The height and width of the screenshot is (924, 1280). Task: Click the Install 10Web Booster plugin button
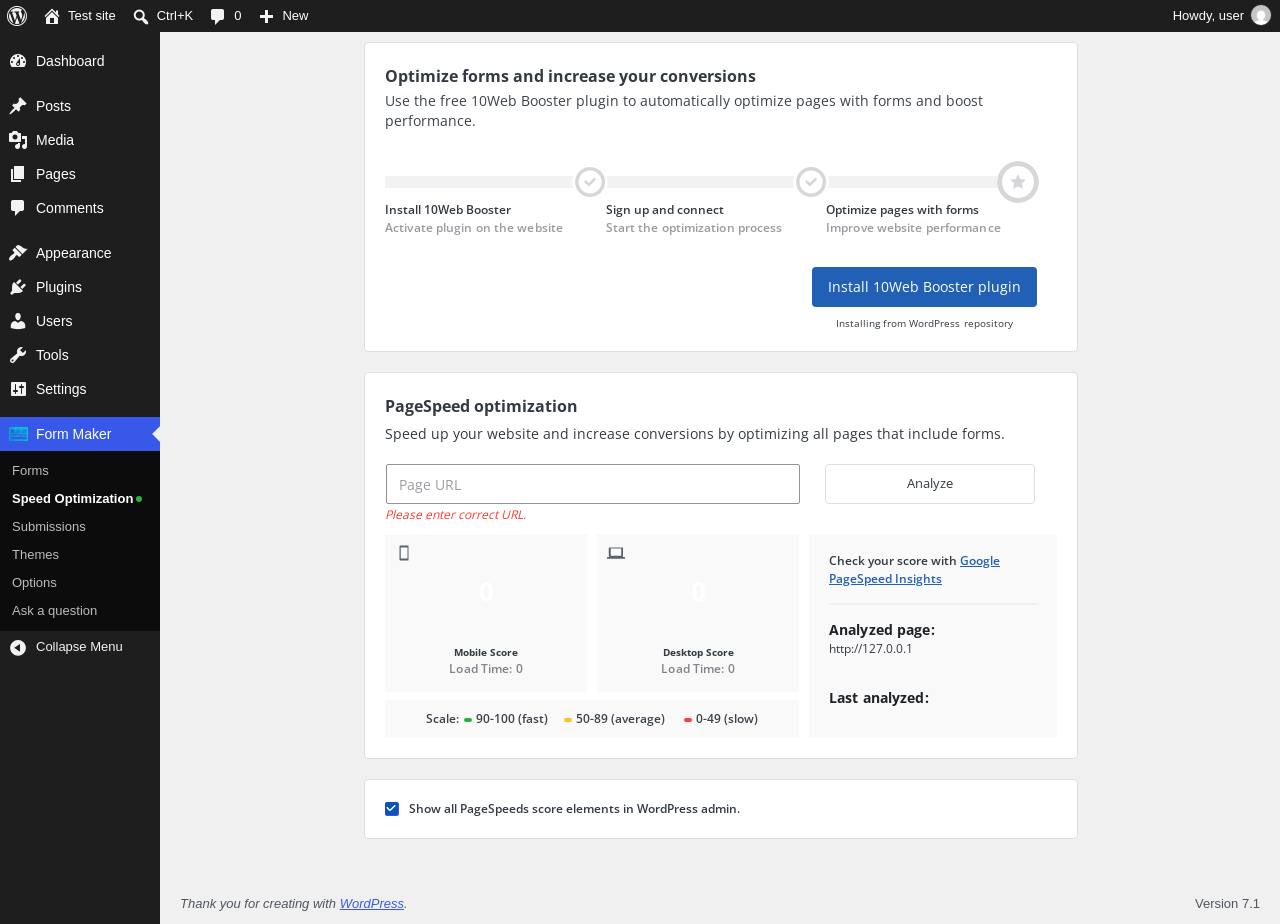click(924, 287)
